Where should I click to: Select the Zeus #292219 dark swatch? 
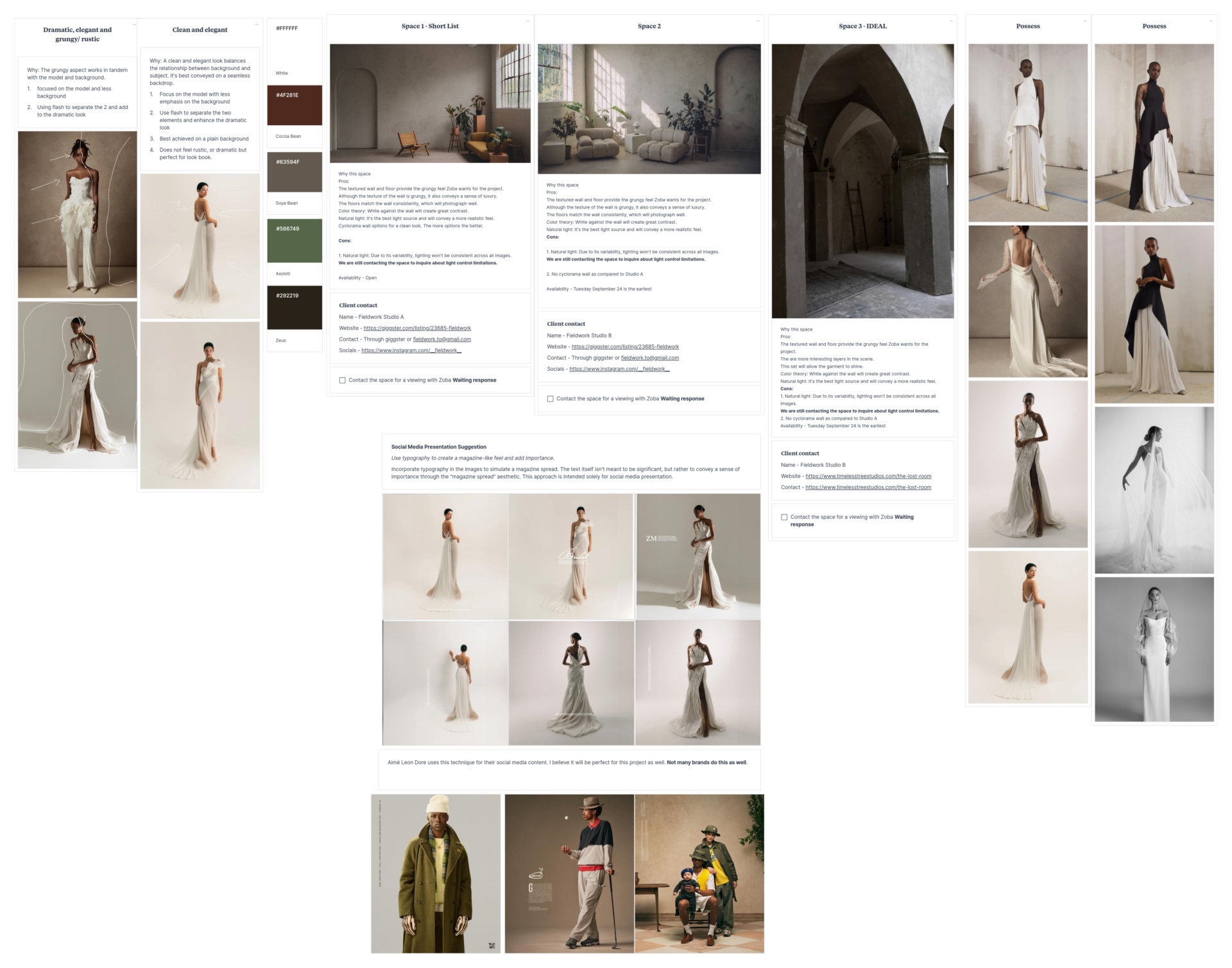point(295,307)
